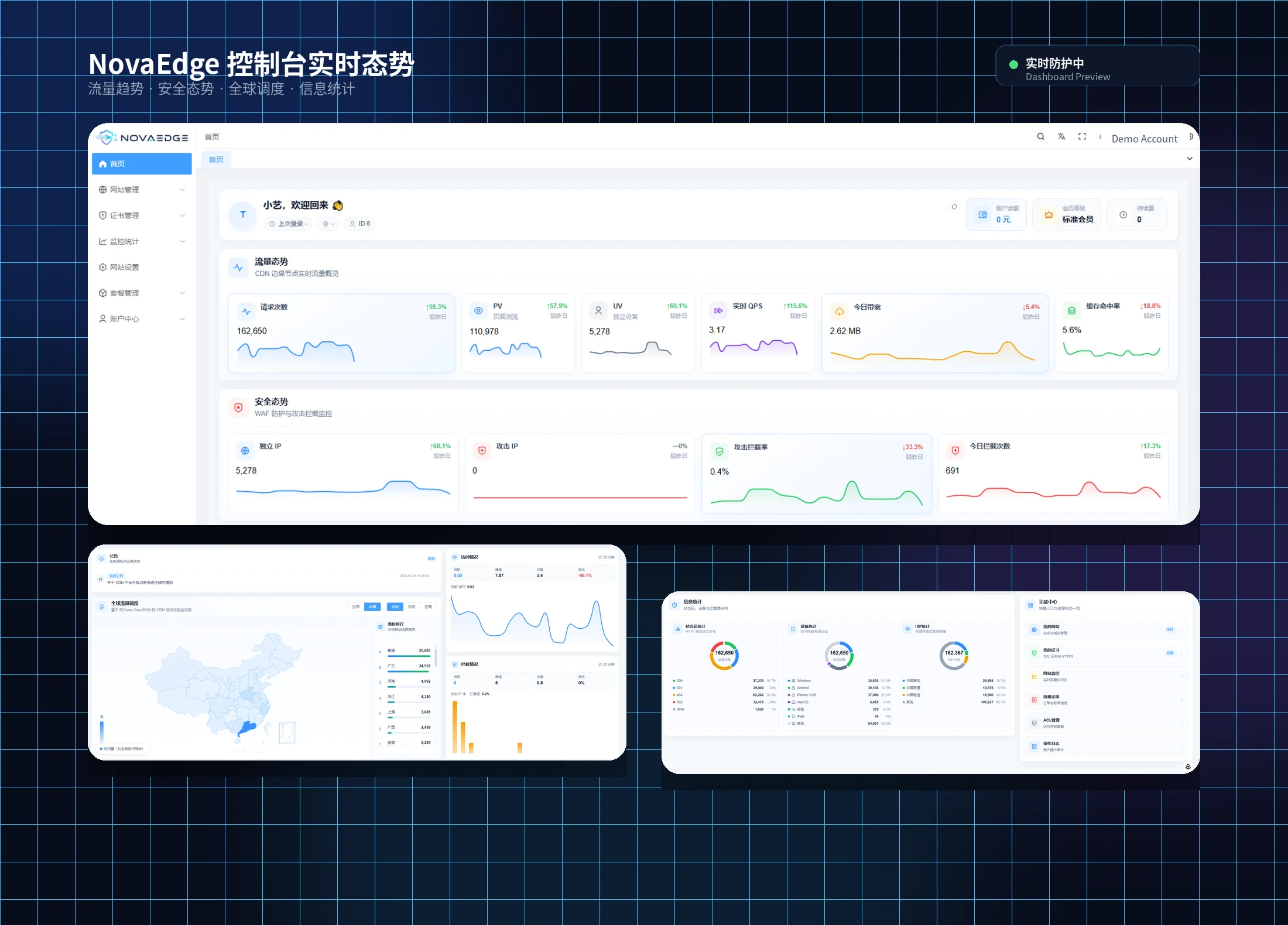Click the shield icon of 安全态势 section
Viewport: 1288px width, 925px height.
tap(238, 407)
